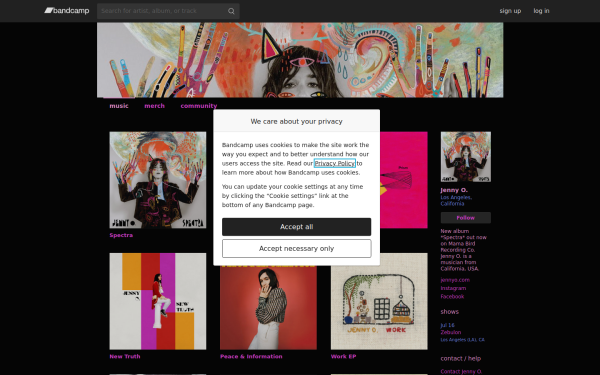The width and height of the screenshot is (600, 375).
Task: Switch to the community tab
Action: (x=199, y=106)
